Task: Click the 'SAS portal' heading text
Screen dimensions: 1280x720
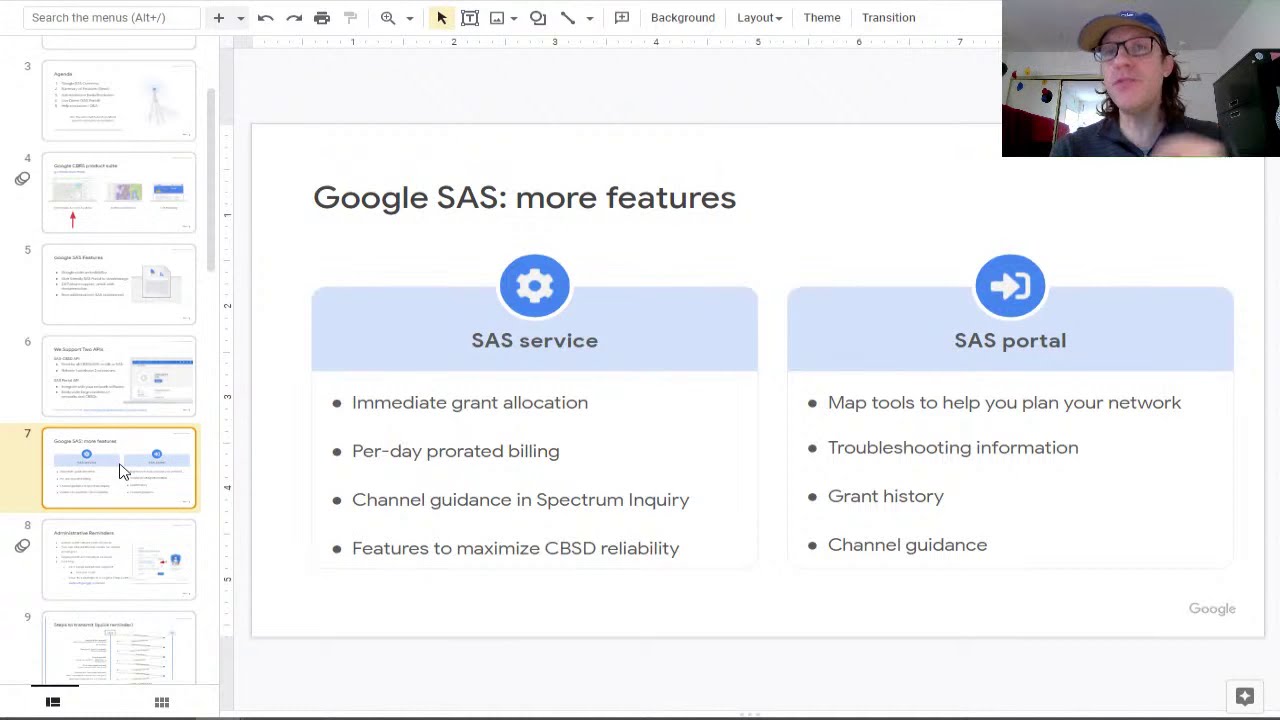Action: [x=1010, y=341]
